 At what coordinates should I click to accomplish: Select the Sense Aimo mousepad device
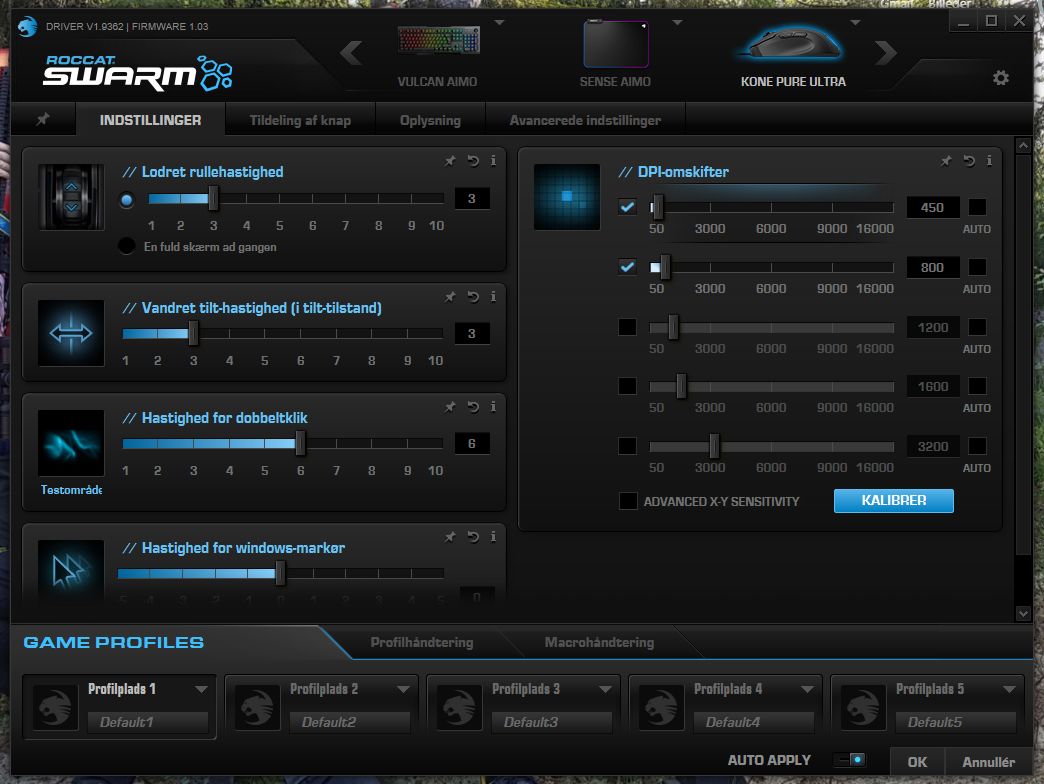[x=615, y=55]
